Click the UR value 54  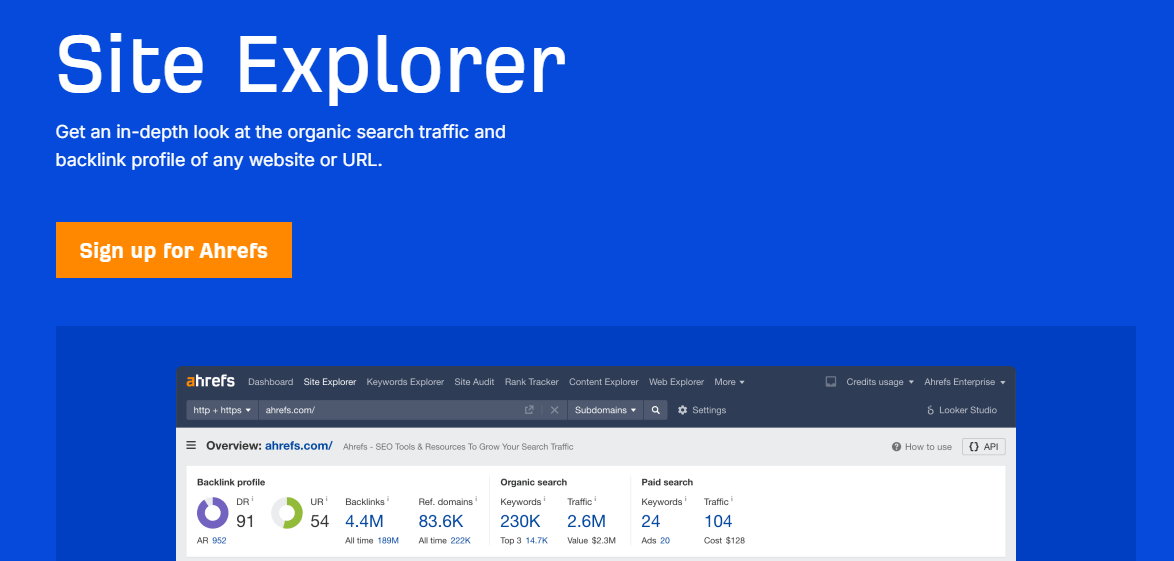click(x=320, y=521)
